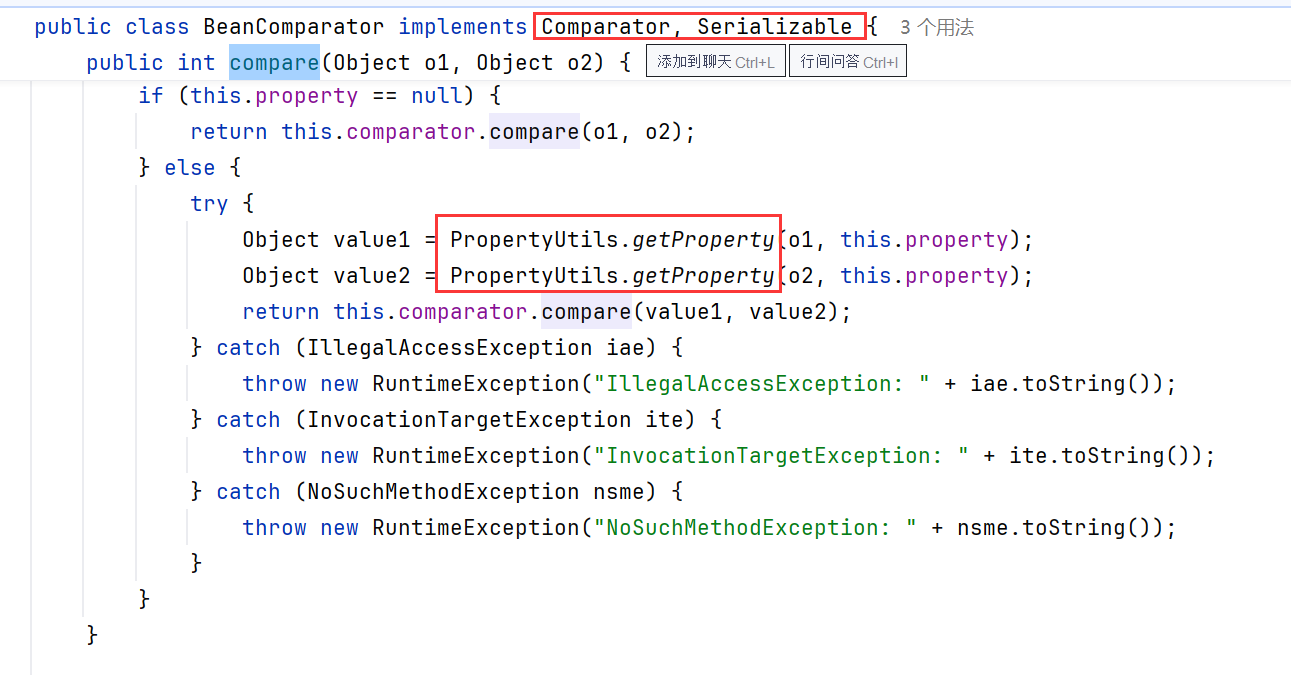This screenshot has height=675, width=1291.
Task: Click compare call taking value1 and value2
Action: 586,312
